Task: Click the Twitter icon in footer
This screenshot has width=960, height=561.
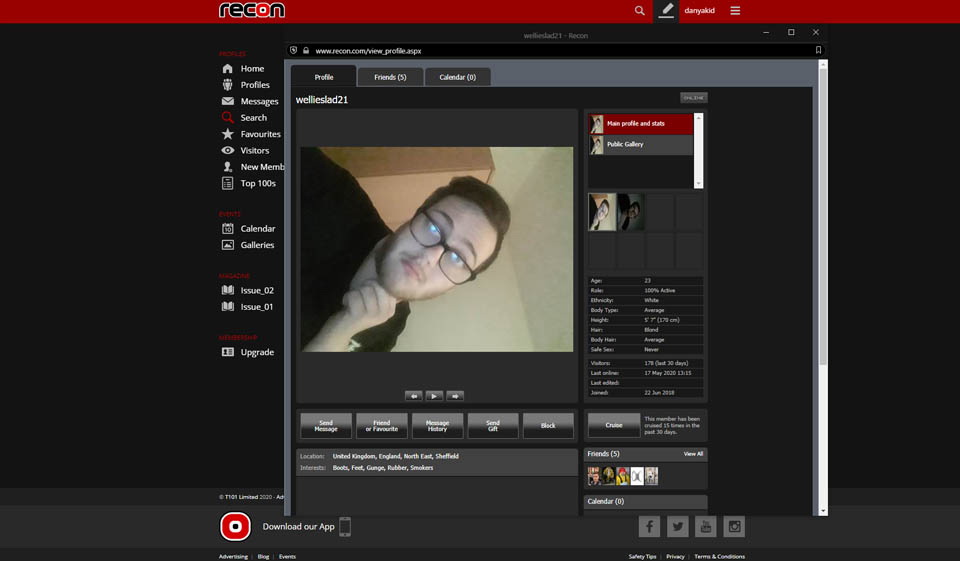Action: [x=678, y=527]
